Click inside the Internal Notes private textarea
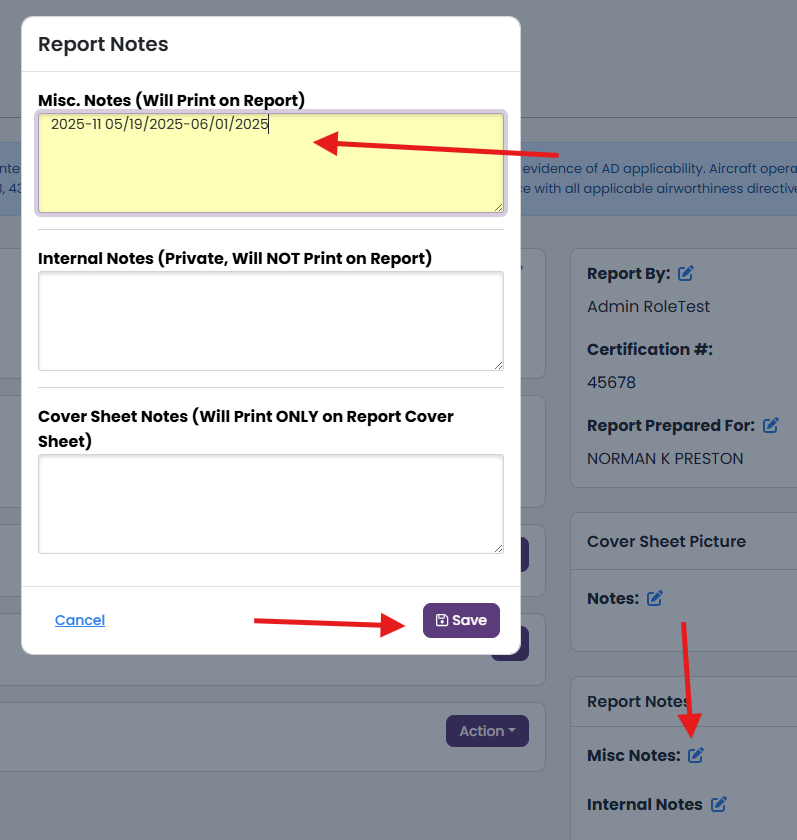The image size is (797, 840). click(x=271, y=321)
